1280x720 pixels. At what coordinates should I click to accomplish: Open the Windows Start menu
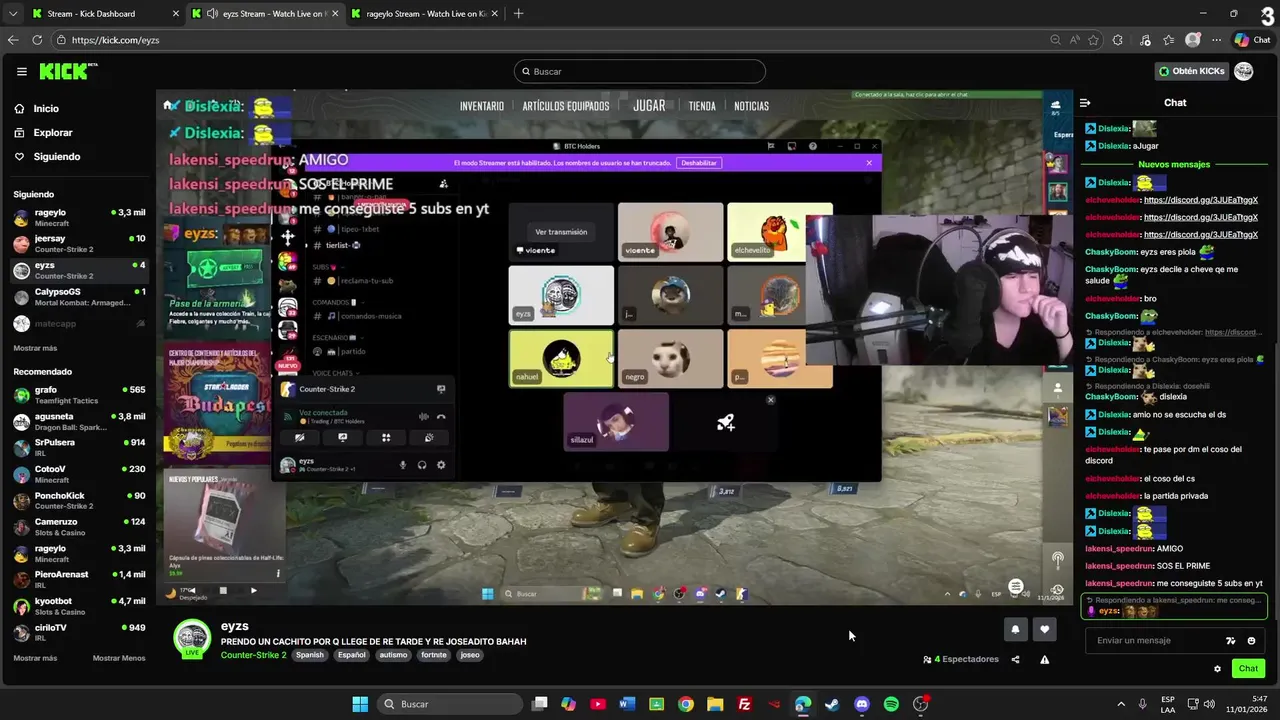360,704
